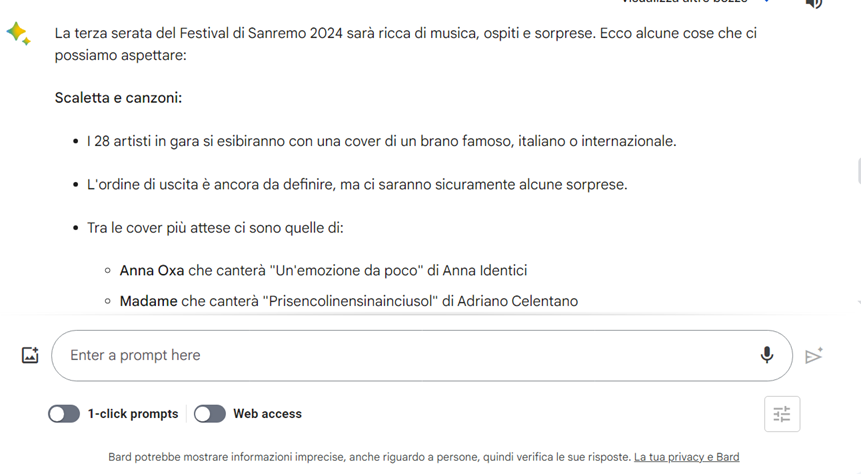Click the Bard disclaimer text
The width and height of the screenshot is (861, 474).
point(370,457)
